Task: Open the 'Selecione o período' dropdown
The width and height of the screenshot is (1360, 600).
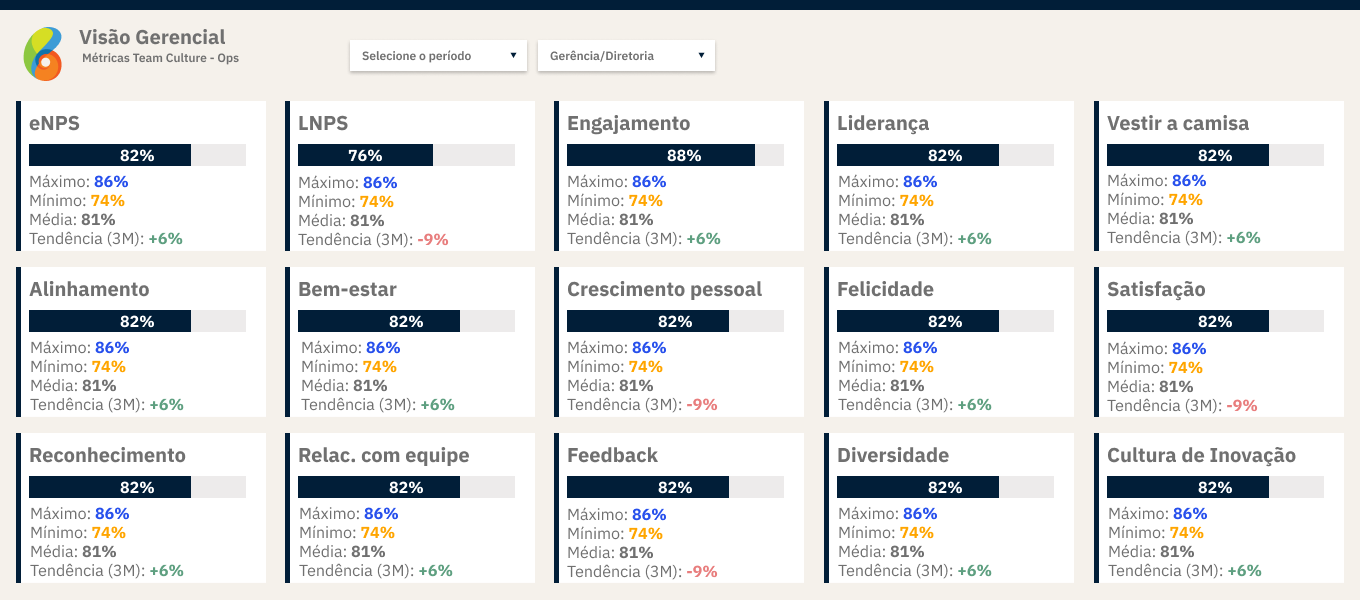Action: point(438,56)
